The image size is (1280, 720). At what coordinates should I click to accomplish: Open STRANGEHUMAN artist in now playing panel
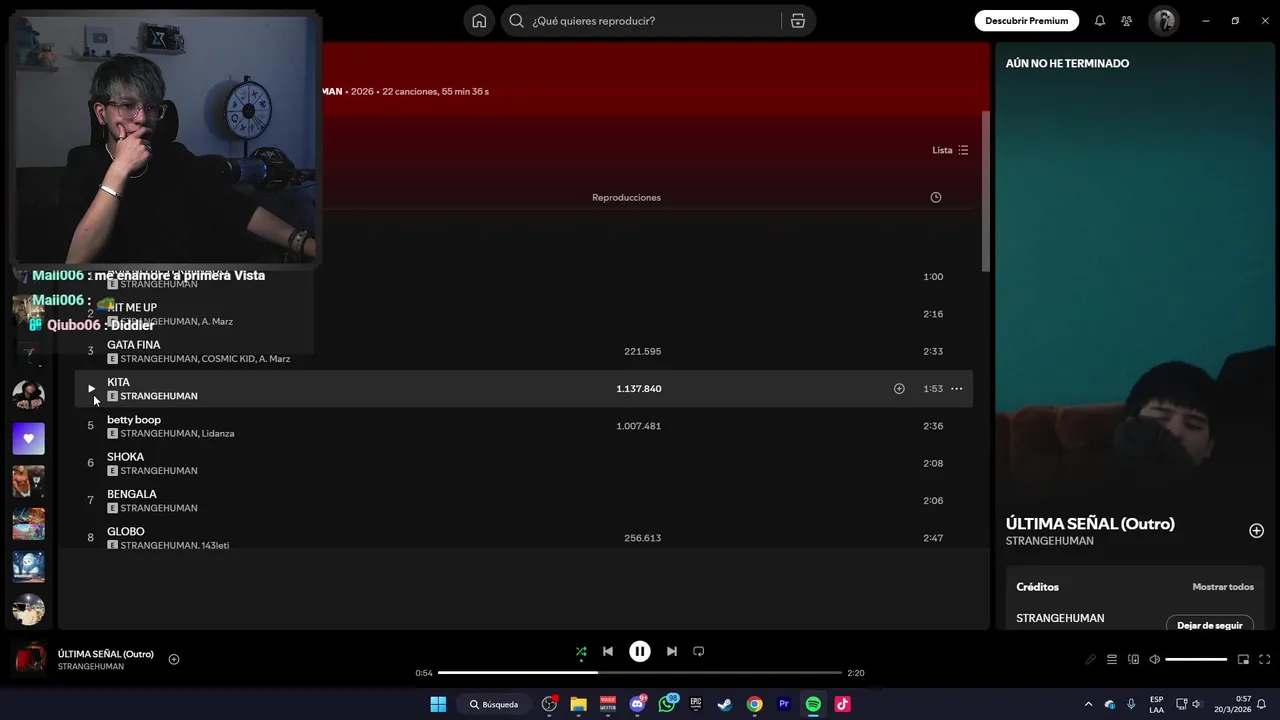pyautogui.click(x=1050, y=541)
